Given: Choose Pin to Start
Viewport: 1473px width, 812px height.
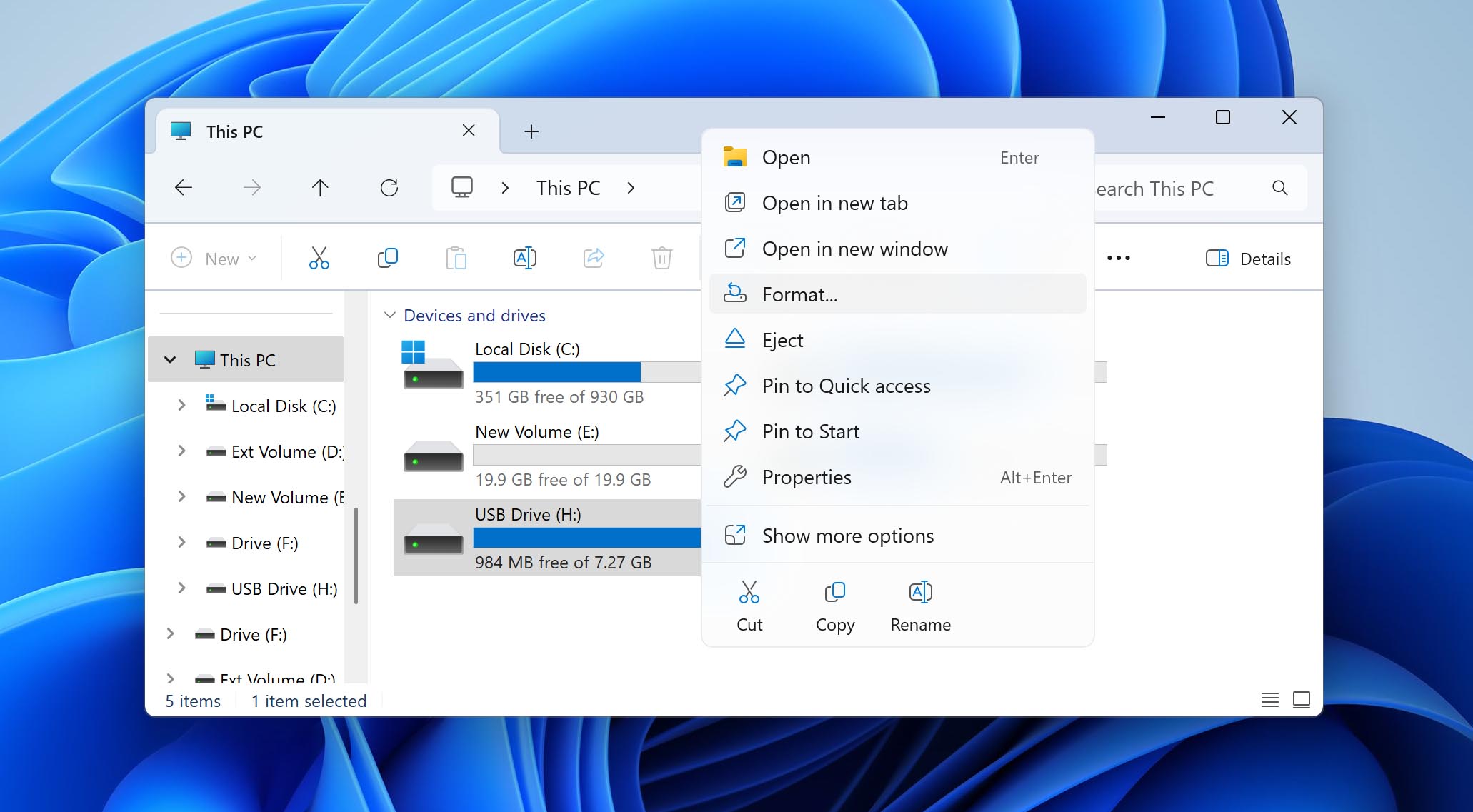Looking at the screenshot, I should tap(897, 431).
